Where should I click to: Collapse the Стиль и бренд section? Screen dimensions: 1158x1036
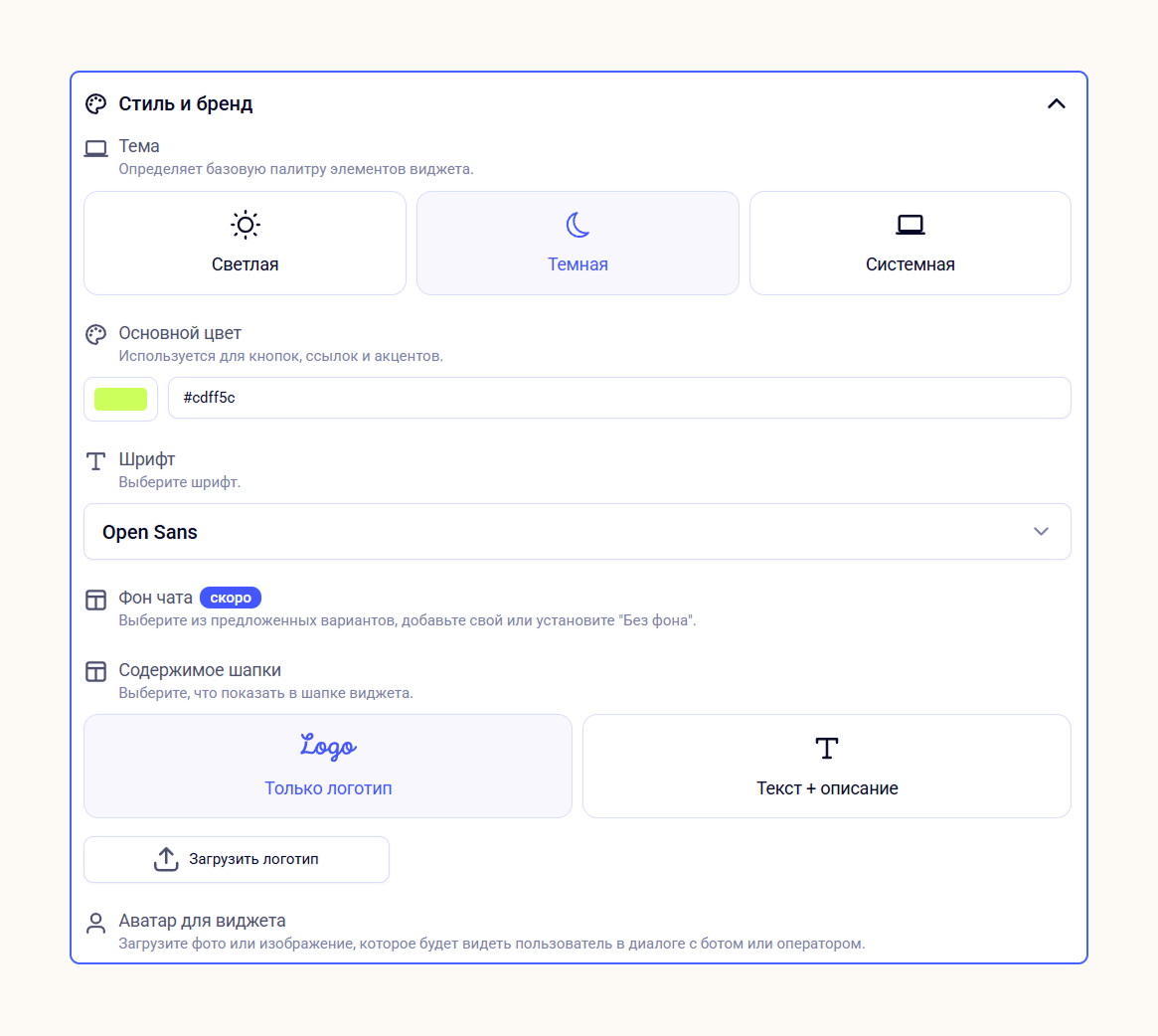[x=1056, y=104]
